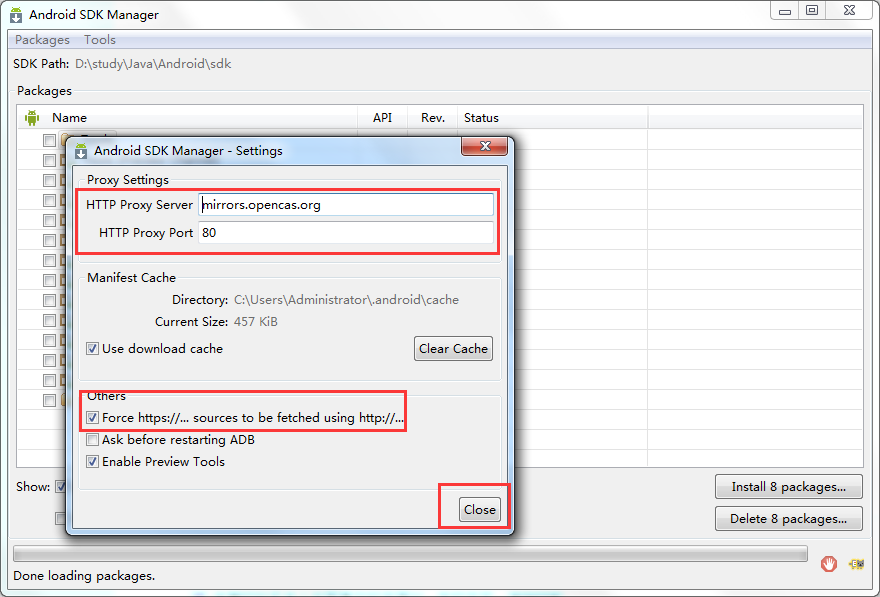This screenshot has height=597, width=880.
Task: Uncheck Force https sources fetched using http
Action: (x=93, y=417)
